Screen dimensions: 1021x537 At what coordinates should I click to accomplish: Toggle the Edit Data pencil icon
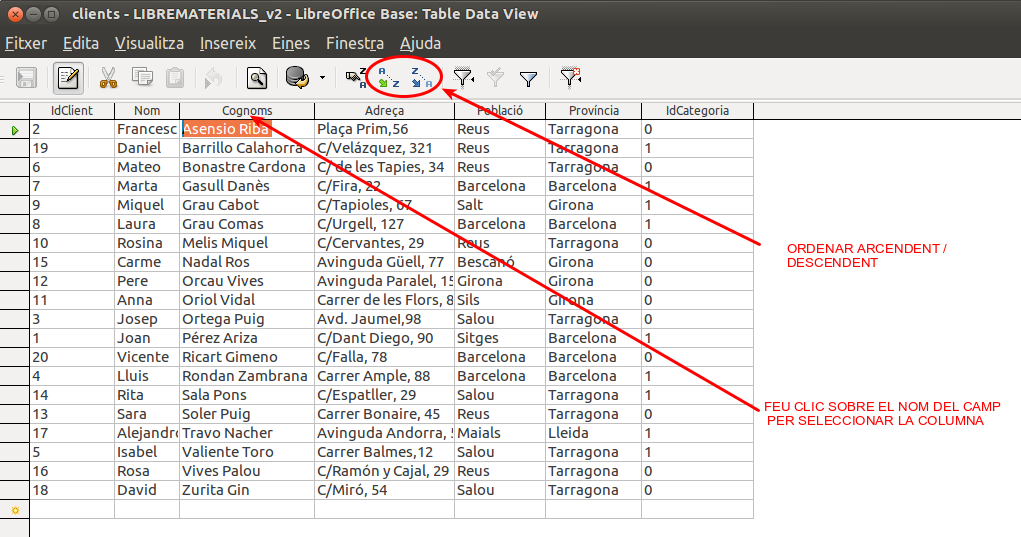(x=69, y=77)
